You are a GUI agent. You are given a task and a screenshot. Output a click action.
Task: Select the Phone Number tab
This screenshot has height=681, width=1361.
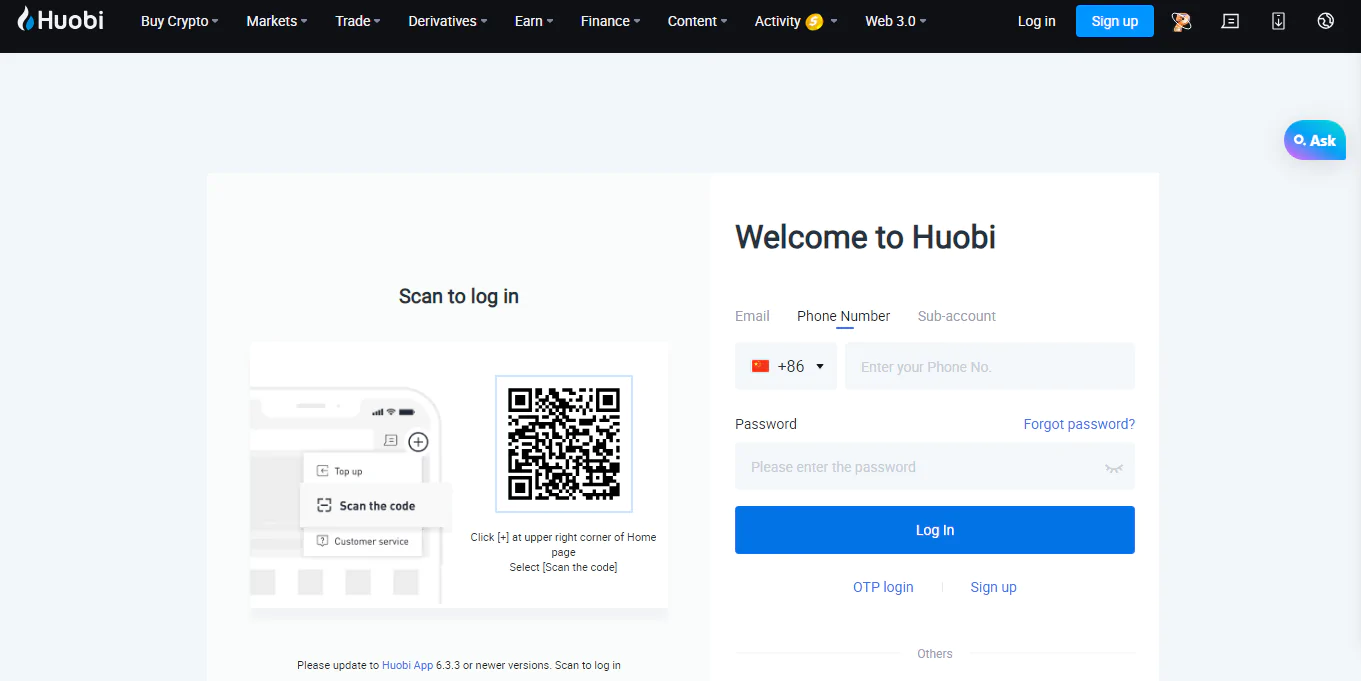pyautogui.click(x=843, y=316)
